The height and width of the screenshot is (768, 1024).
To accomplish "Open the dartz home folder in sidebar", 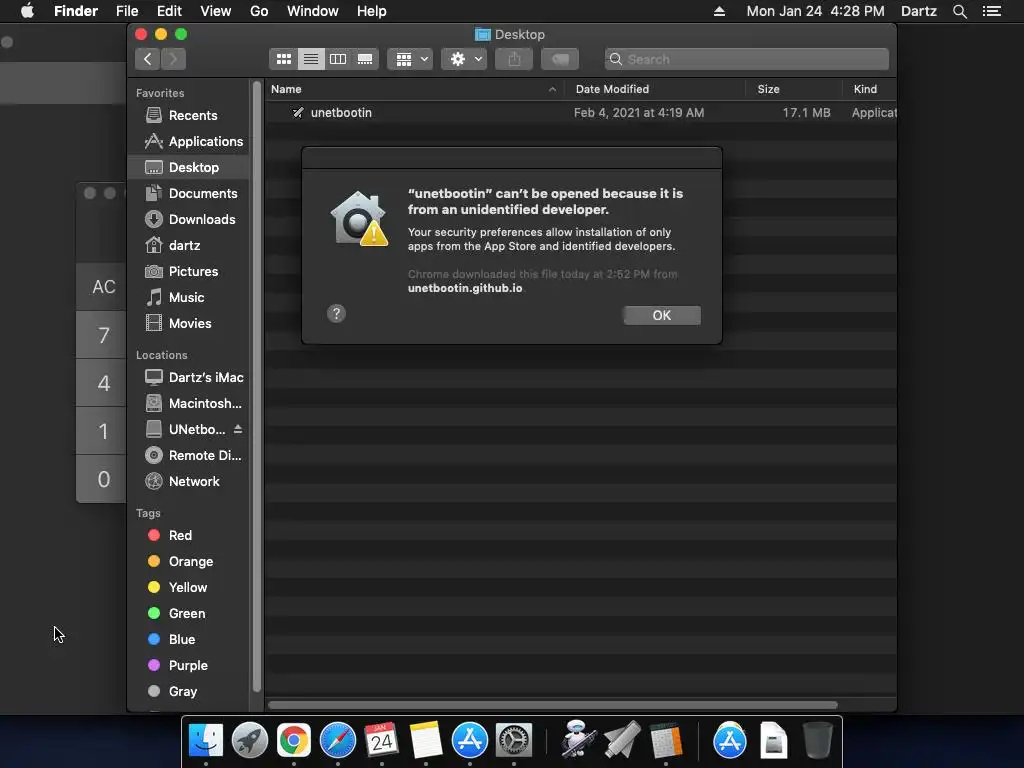I will pyautogui.click(x=188, y=246).
